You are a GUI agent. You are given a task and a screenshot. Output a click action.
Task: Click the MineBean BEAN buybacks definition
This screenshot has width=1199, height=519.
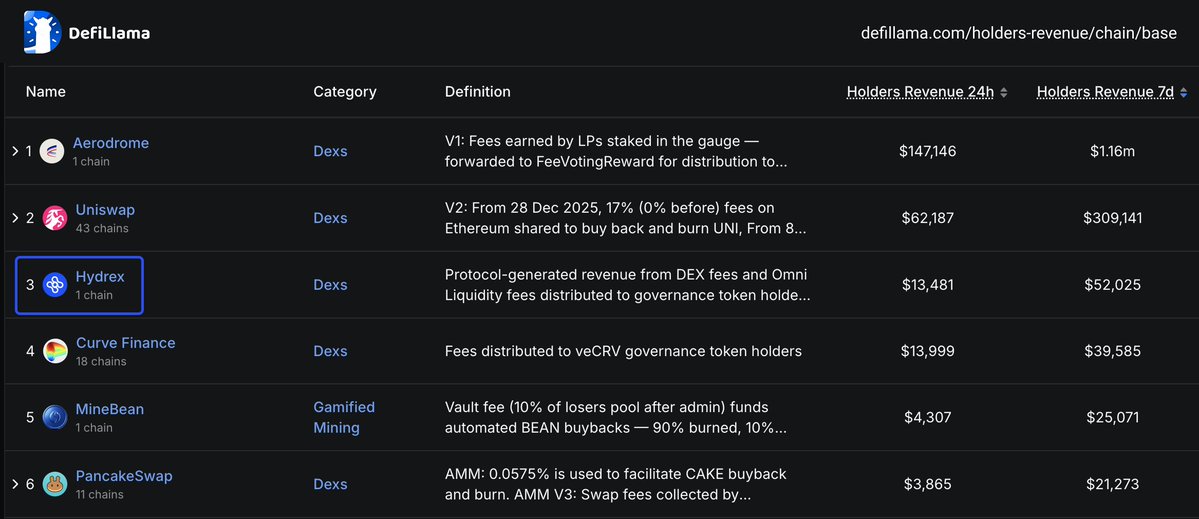[x=616, y=417]
